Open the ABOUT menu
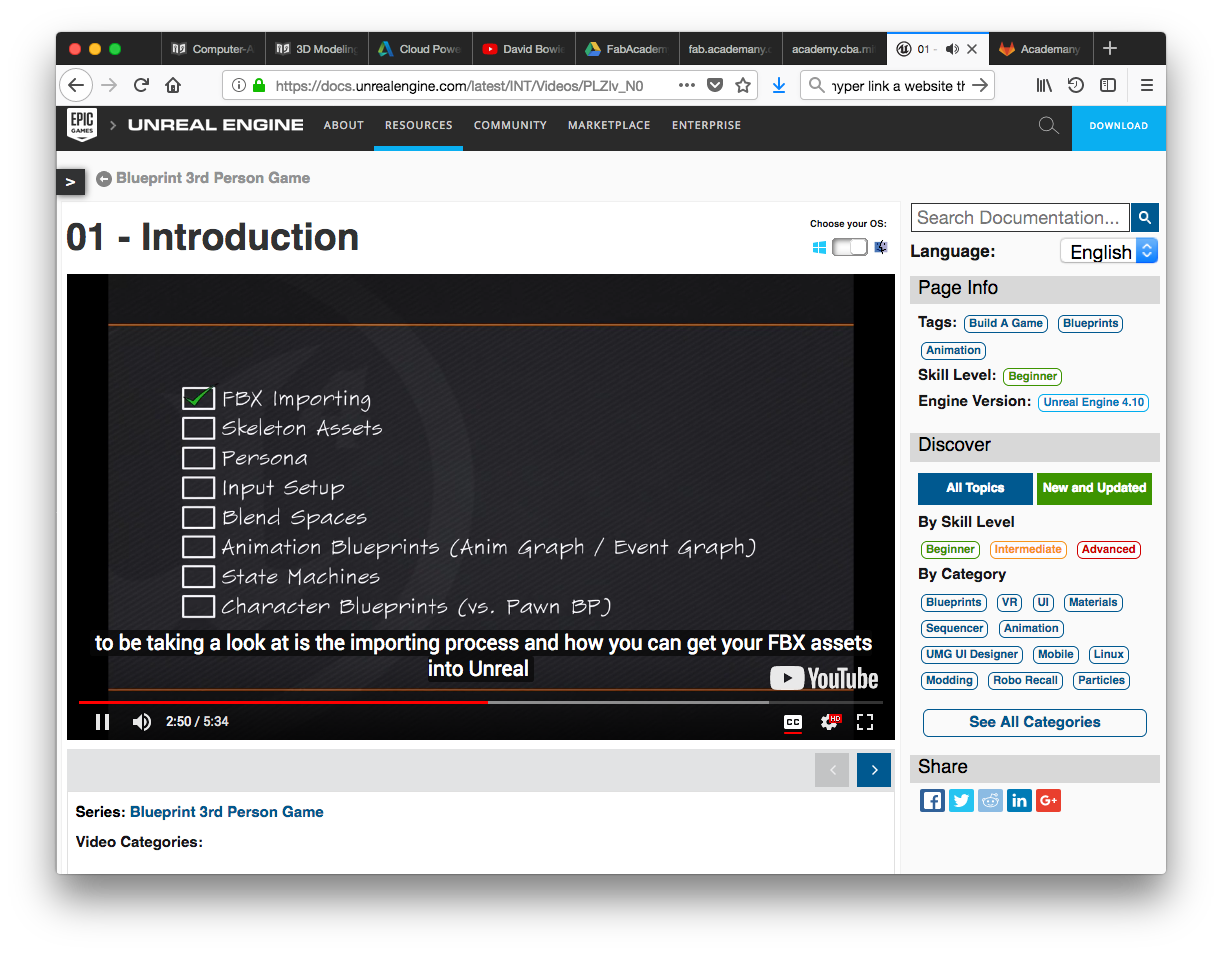1222x954 pixels. click(344, 126)
